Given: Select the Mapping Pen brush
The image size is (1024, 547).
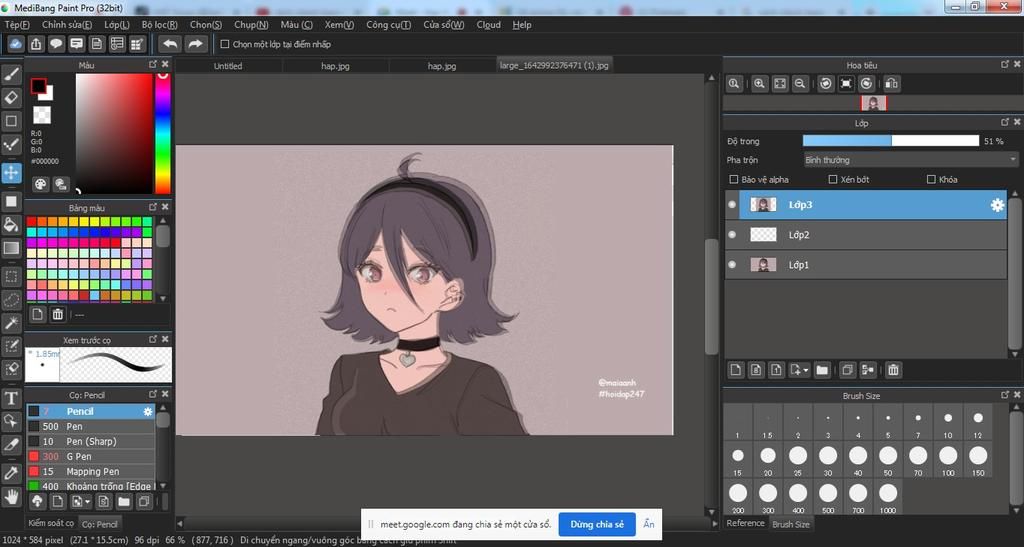Looking at the screenshot, I should coord(90,471).
